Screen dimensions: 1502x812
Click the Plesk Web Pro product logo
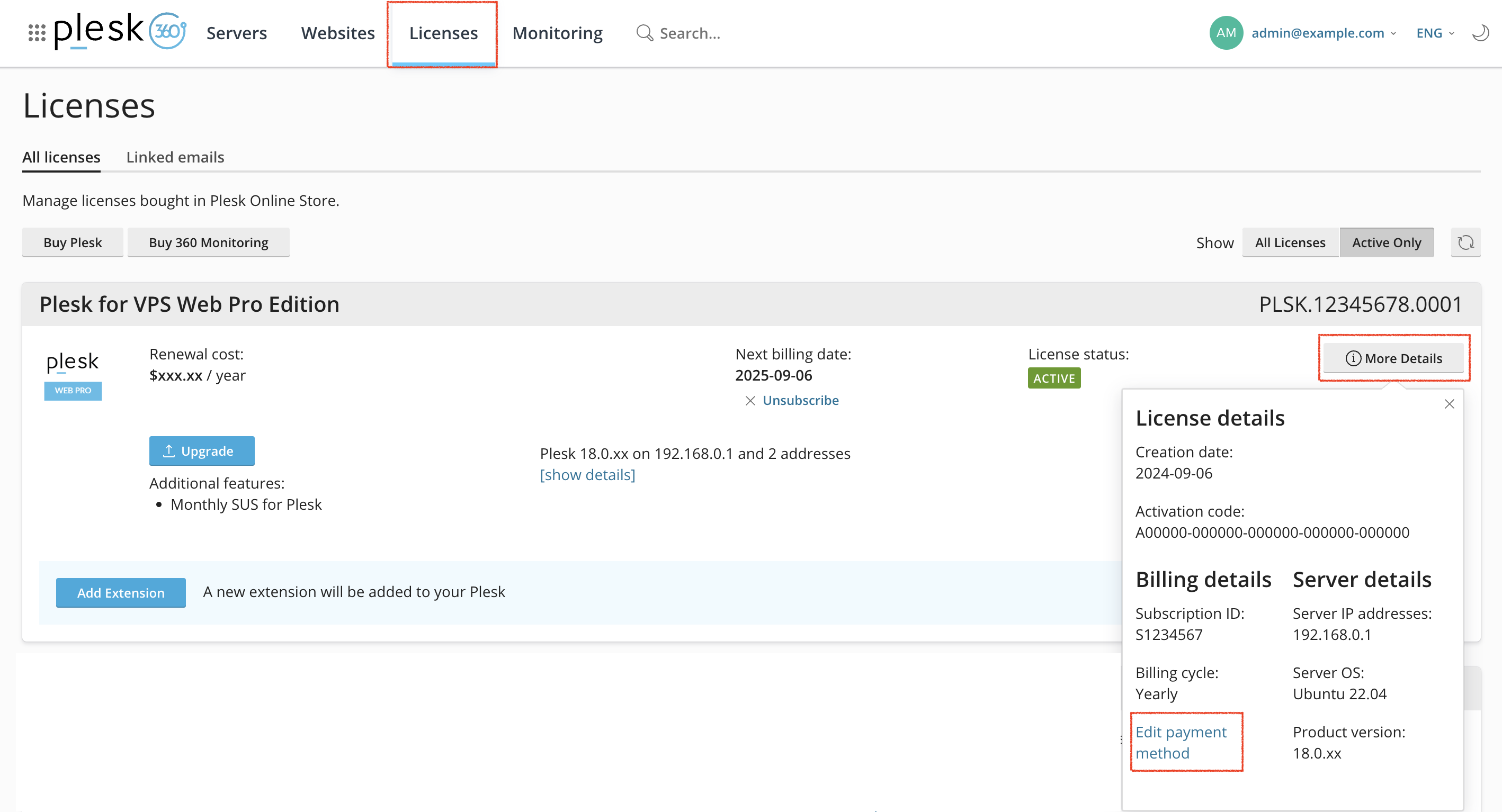(x=73, y=376)
